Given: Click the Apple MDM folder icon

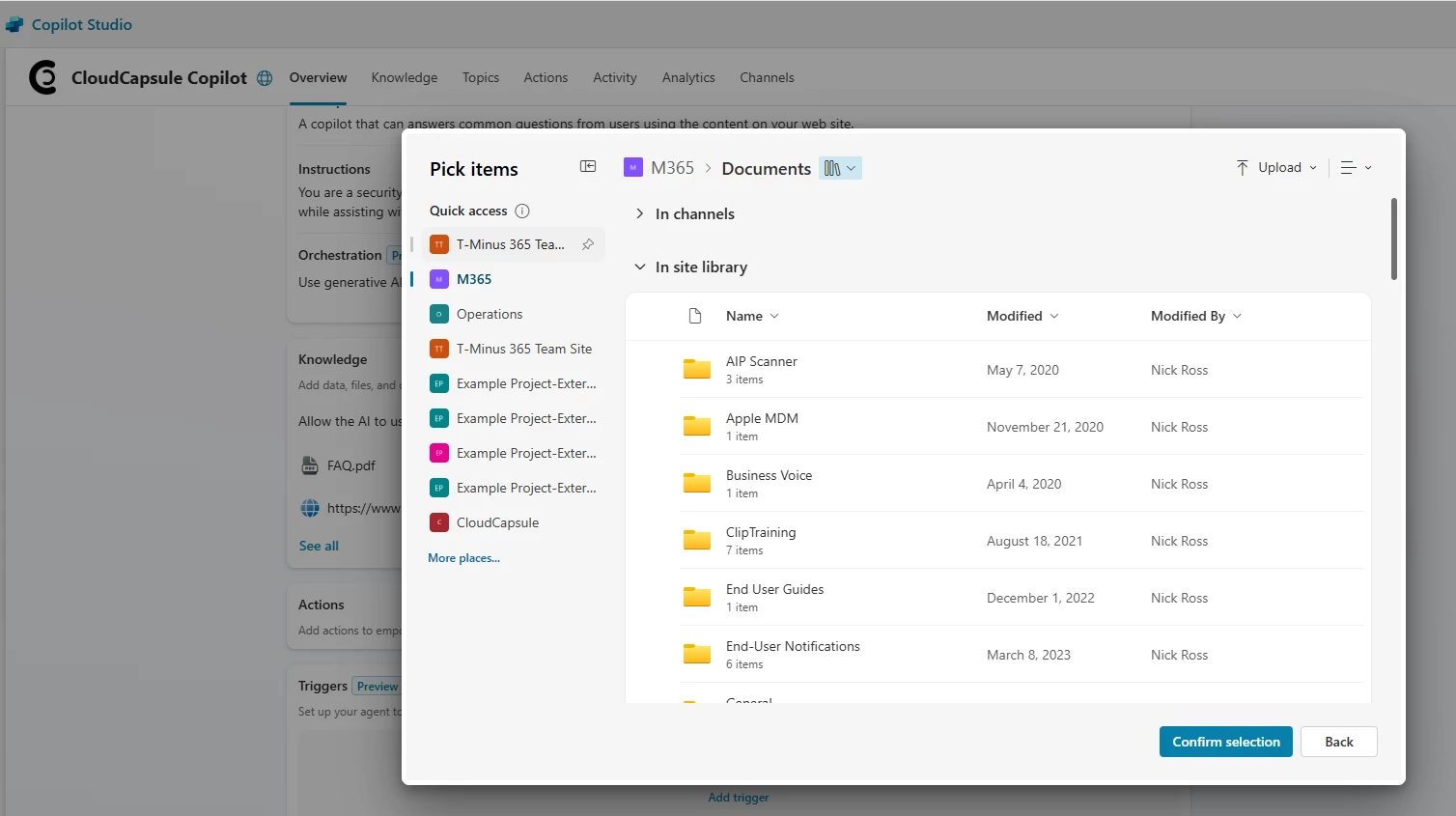Looking at the screenshot, I should click(x=697, y=426).
